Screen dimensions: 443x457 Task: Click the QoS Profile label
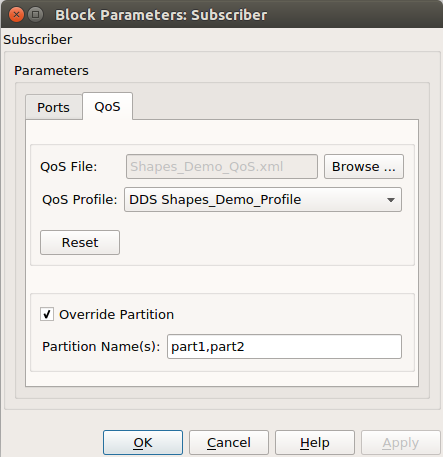pos(80,200)
